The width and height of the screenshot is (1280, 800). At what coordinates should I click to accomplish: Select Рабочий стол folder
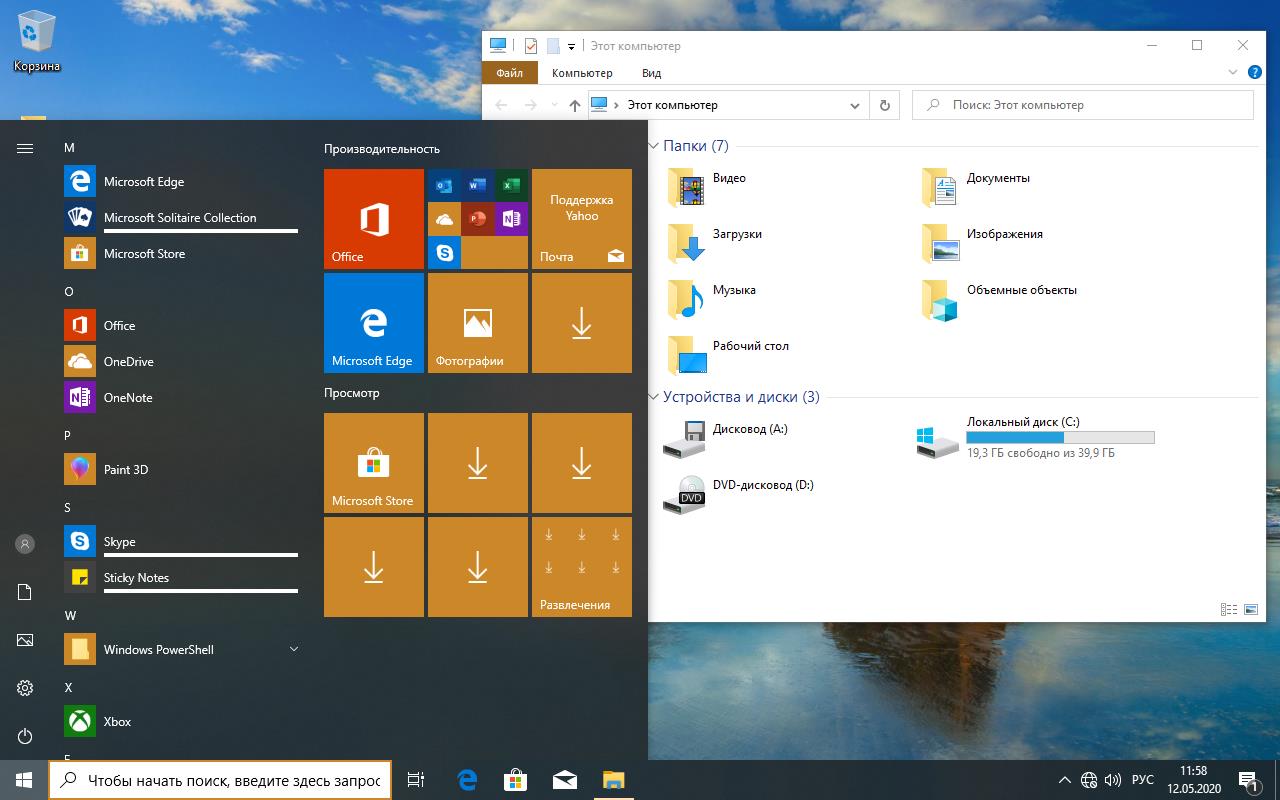point(730,355)
